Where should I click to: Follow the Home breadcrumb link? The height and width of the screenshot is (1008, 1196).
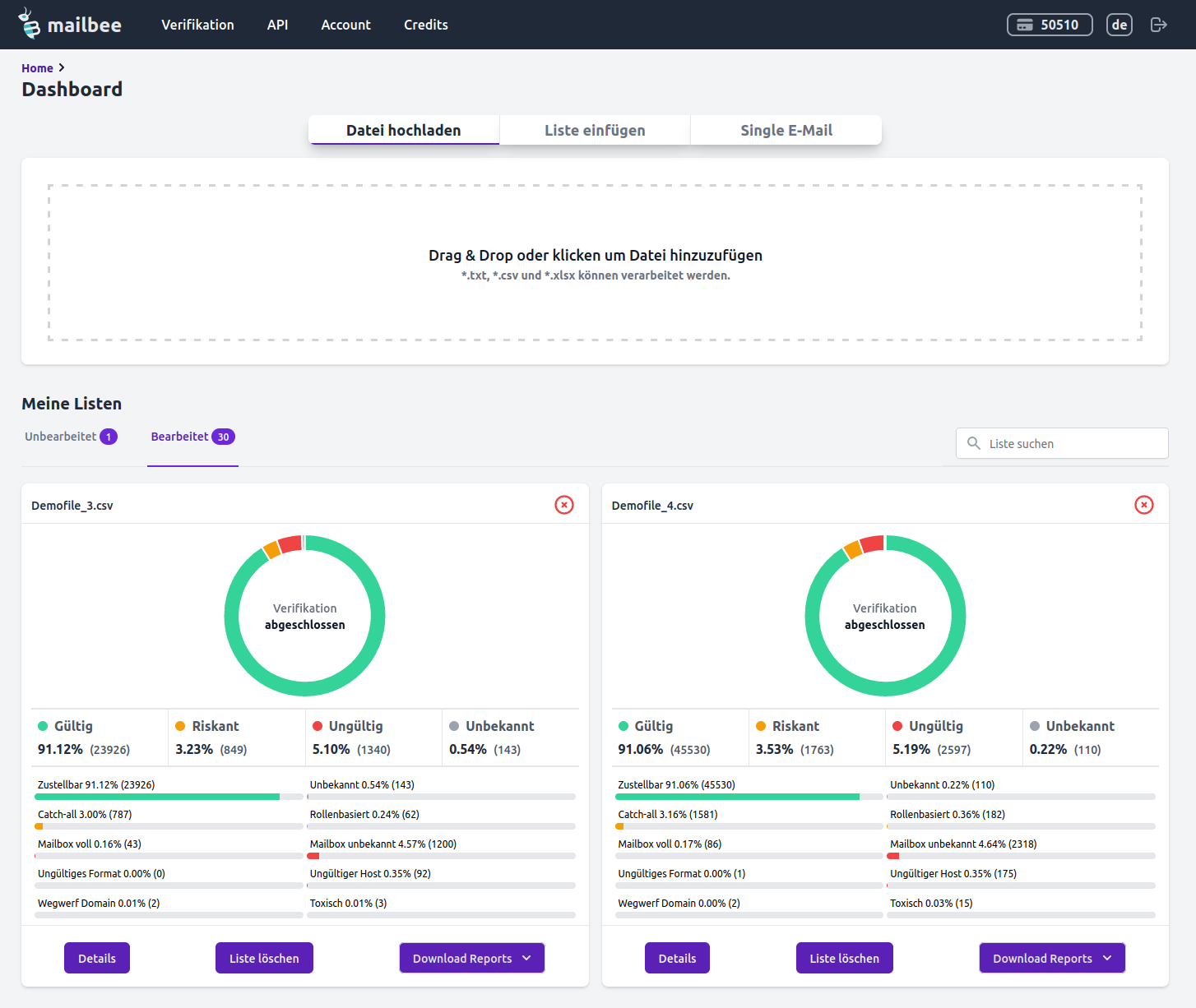37,68
